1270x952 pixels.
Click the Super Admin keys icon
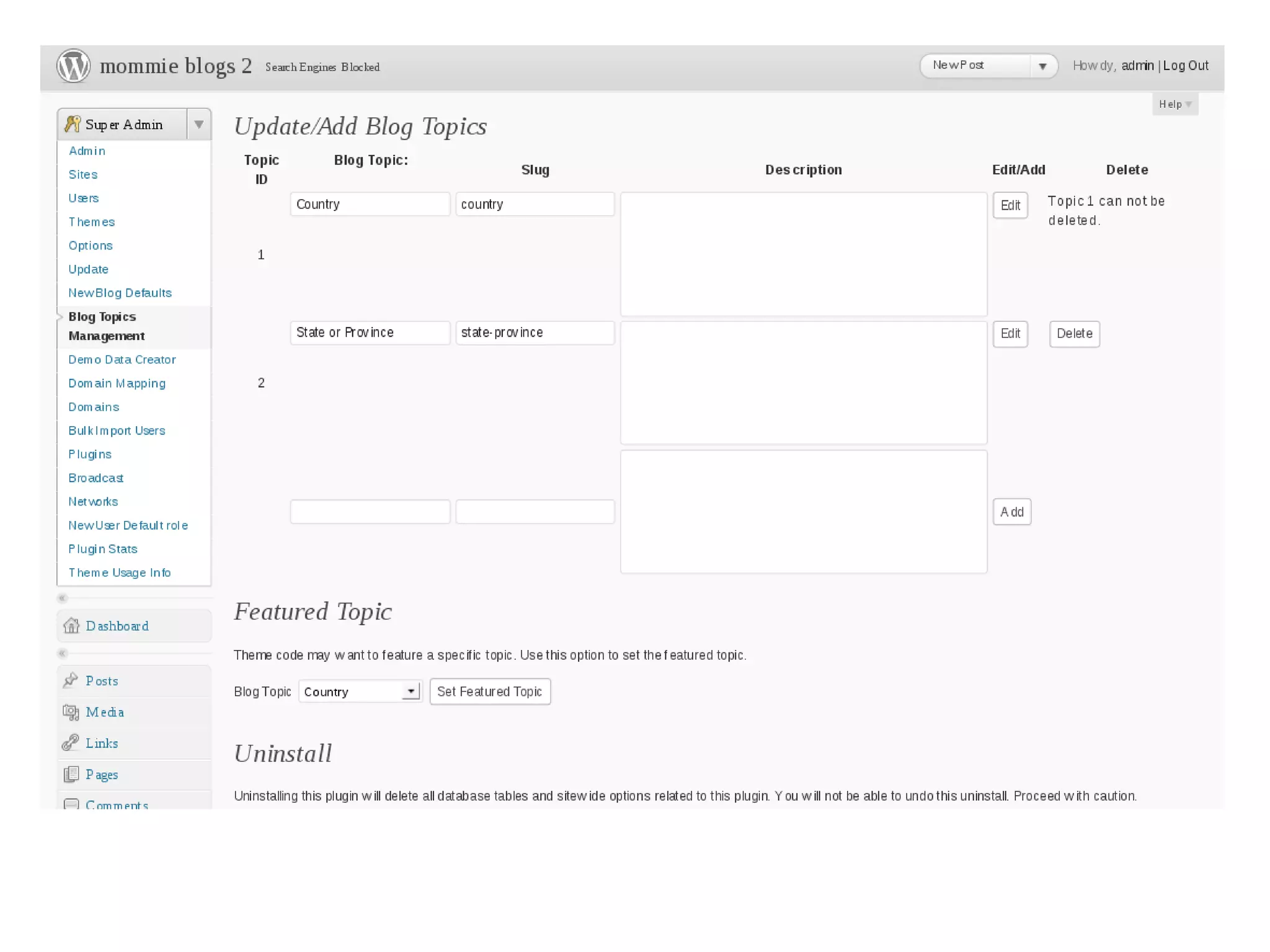[x=73, y=124]
